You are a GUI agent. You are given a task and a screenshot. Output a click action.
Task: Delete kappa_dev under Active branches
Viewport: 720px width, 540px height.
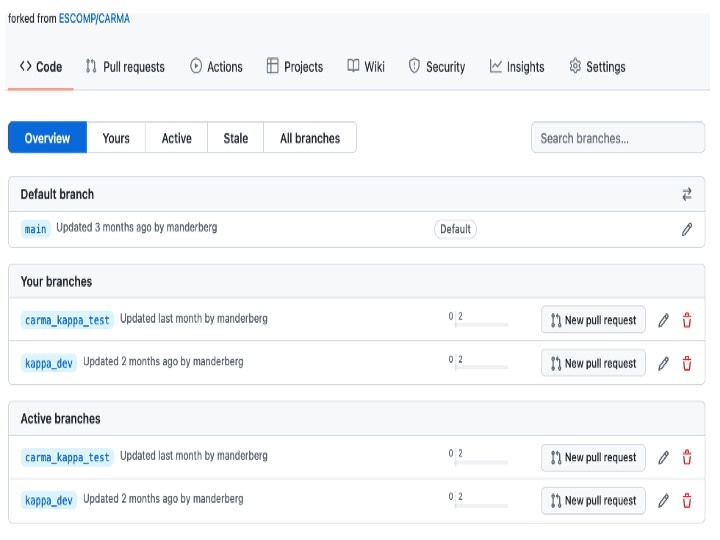click(x=686, y=500)
